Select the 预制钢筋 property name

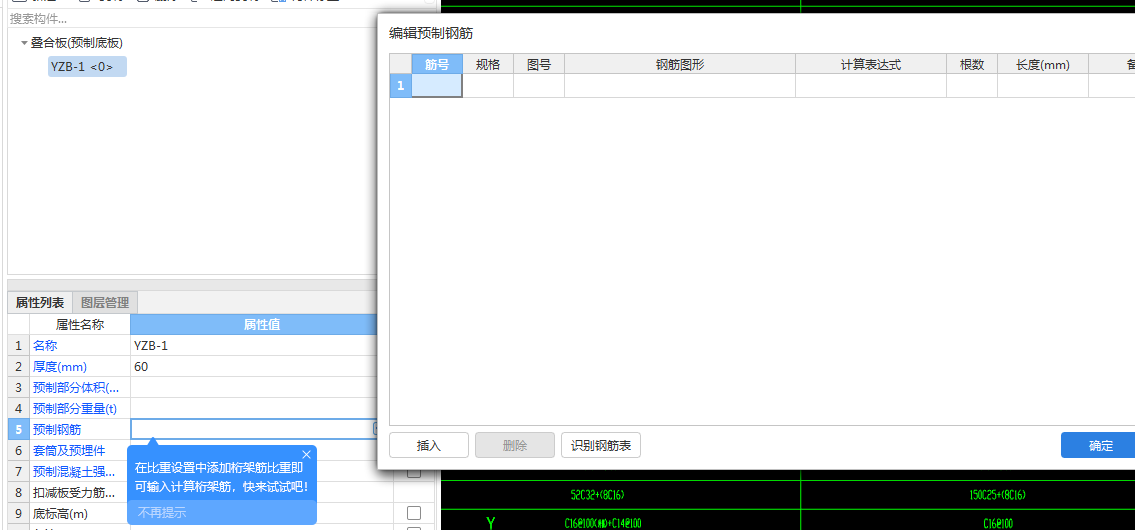click(x=80, y=429)
